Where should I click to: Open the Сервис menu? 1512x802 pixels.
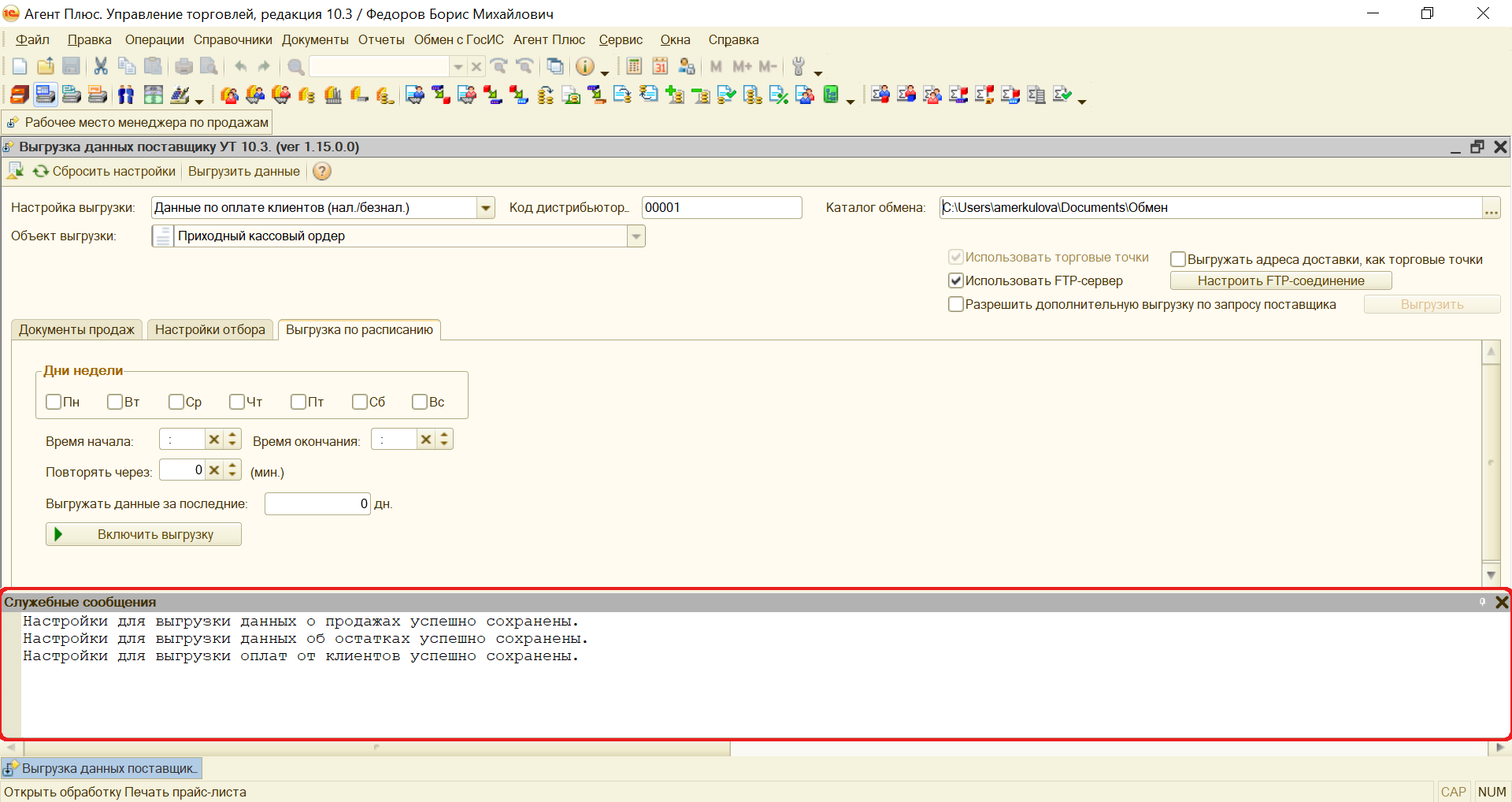click(621, 40)
